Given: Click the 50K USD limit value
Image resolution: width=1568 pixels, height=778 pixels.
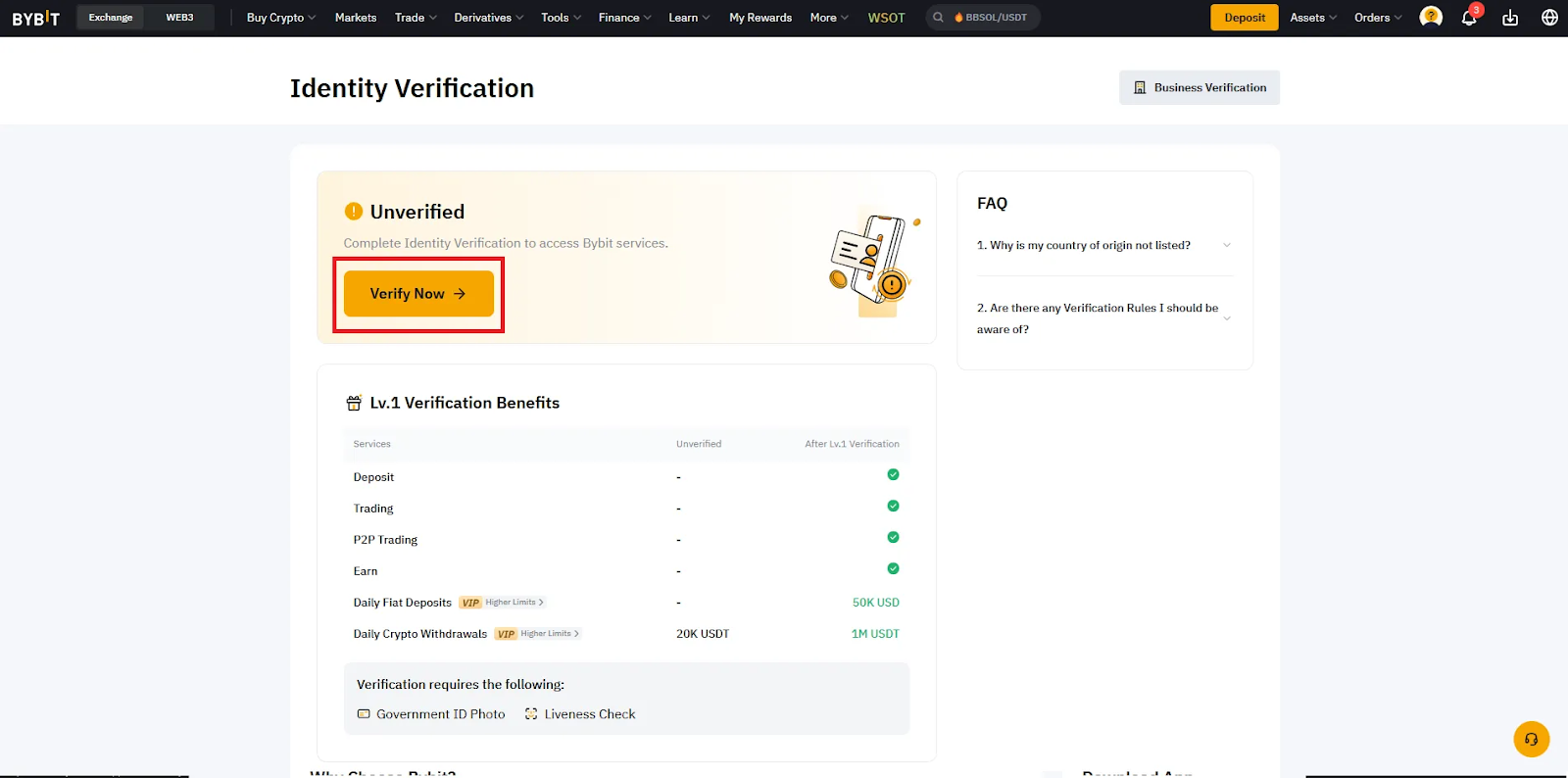Looking at the screenshot, I should (875, 603).
